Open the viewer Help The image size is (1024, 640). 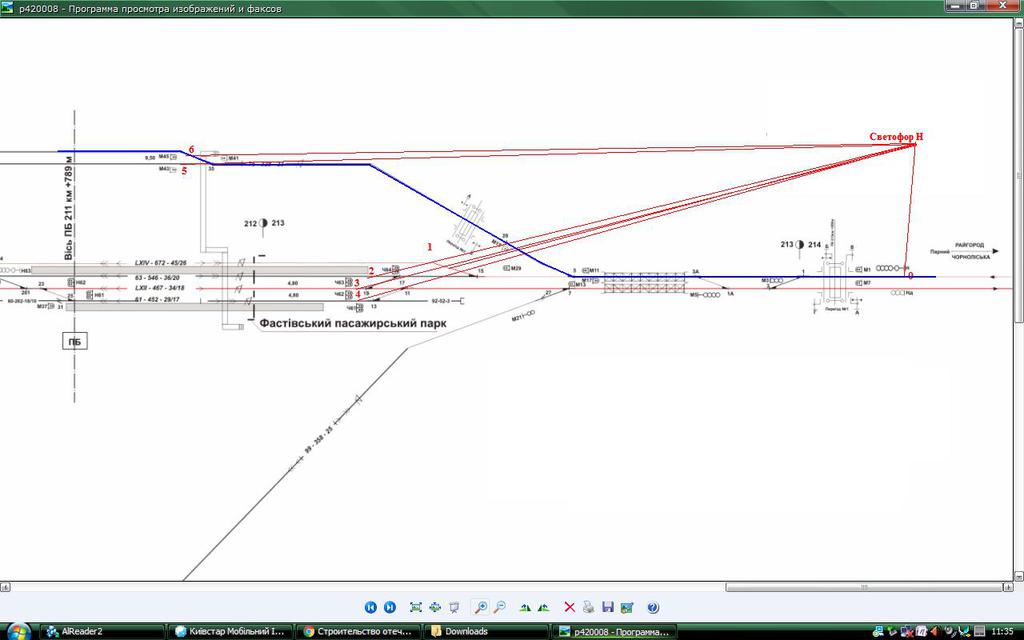pyautogui.click(x=653, y=607)
